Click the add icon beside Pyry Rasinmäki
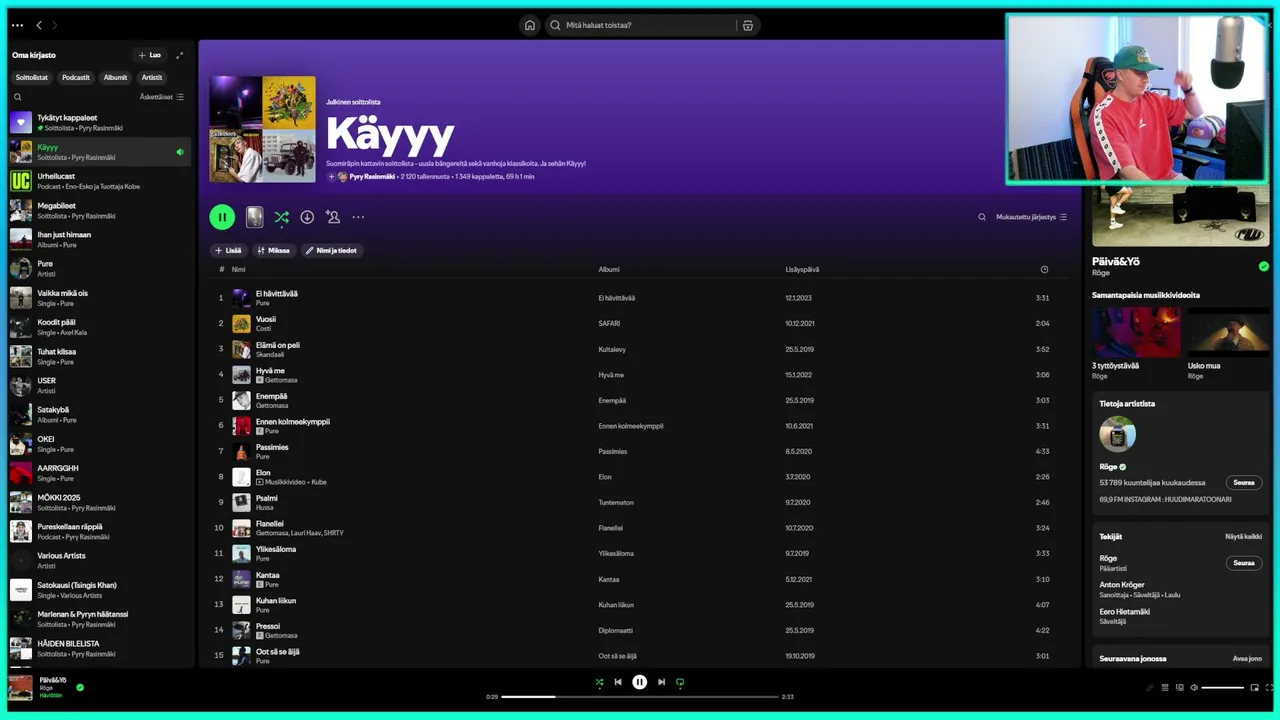 pyautogui.click(x=331, y=177)
